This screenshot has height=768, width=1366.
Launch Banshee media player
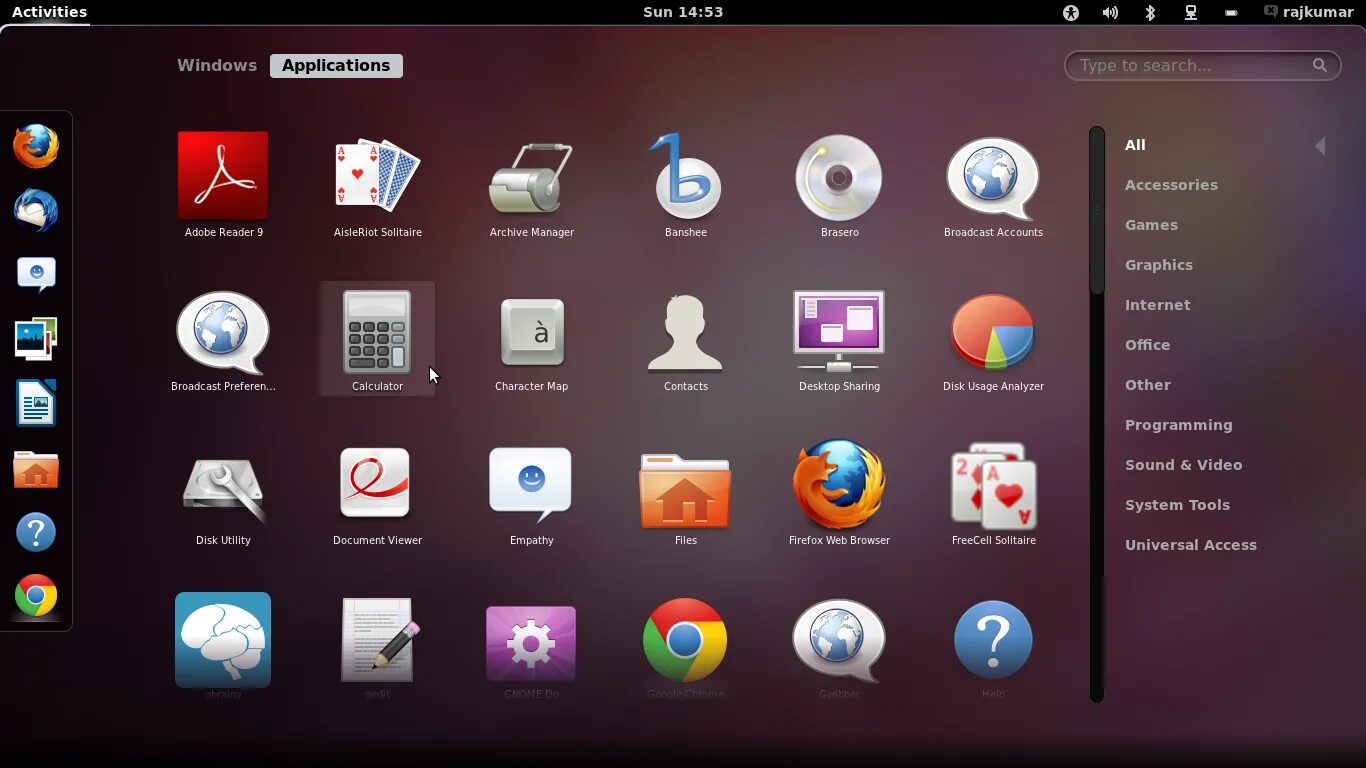click(x=685, y=185)
